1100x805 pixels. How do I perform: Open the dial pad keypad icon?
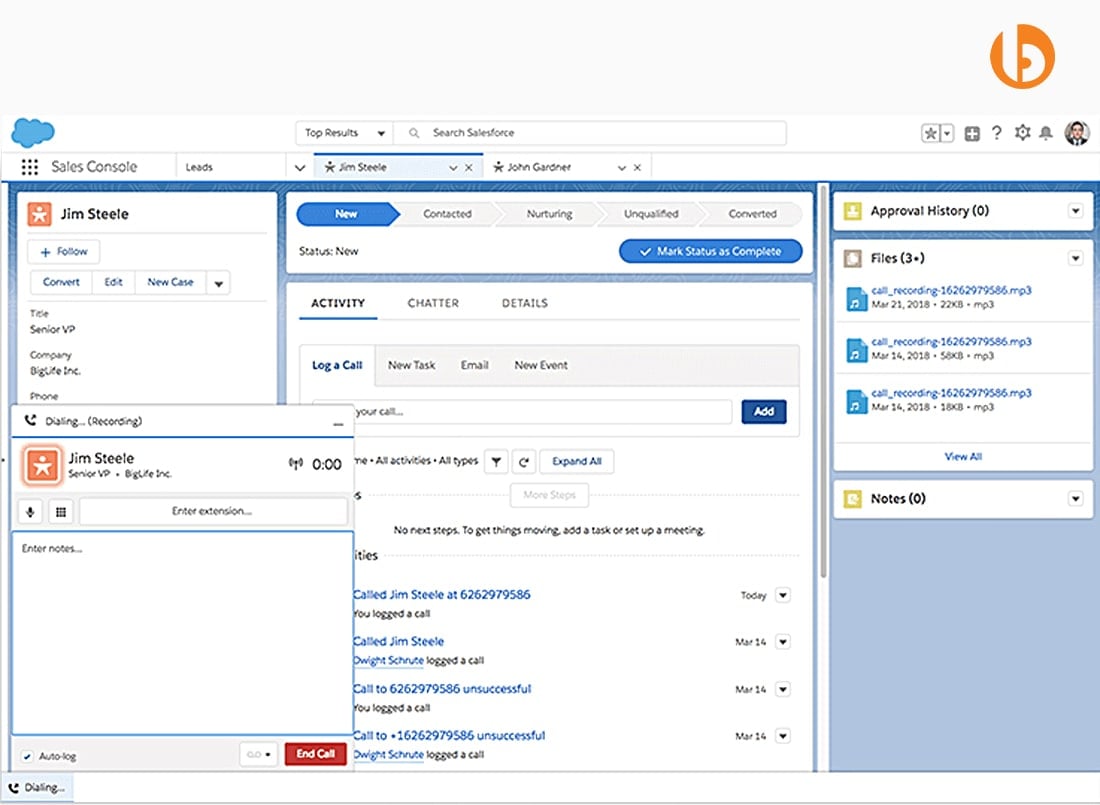(x=61, y=512)
